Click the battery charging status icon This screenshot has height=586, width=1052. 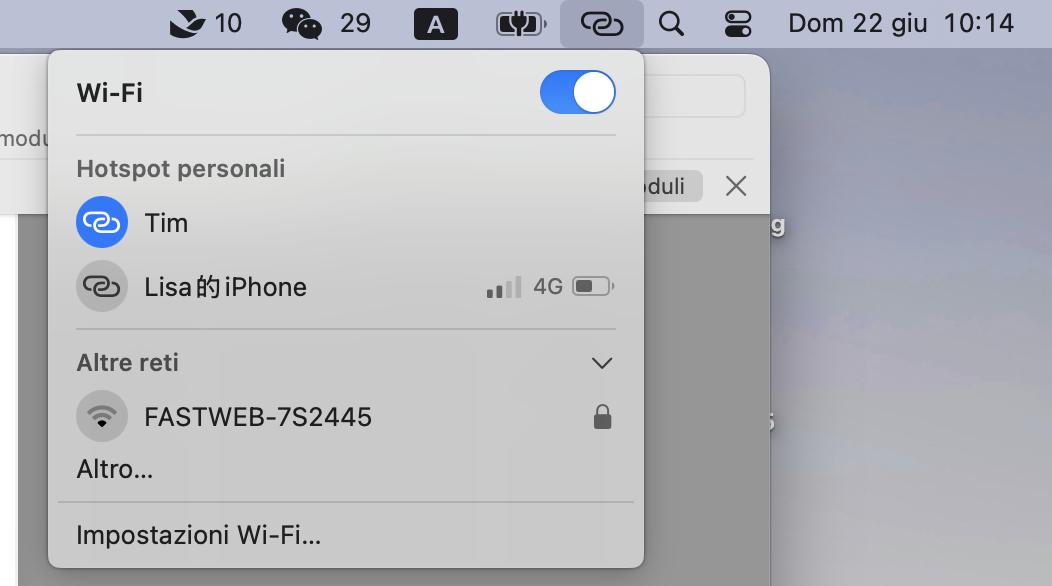coord(521,24)
